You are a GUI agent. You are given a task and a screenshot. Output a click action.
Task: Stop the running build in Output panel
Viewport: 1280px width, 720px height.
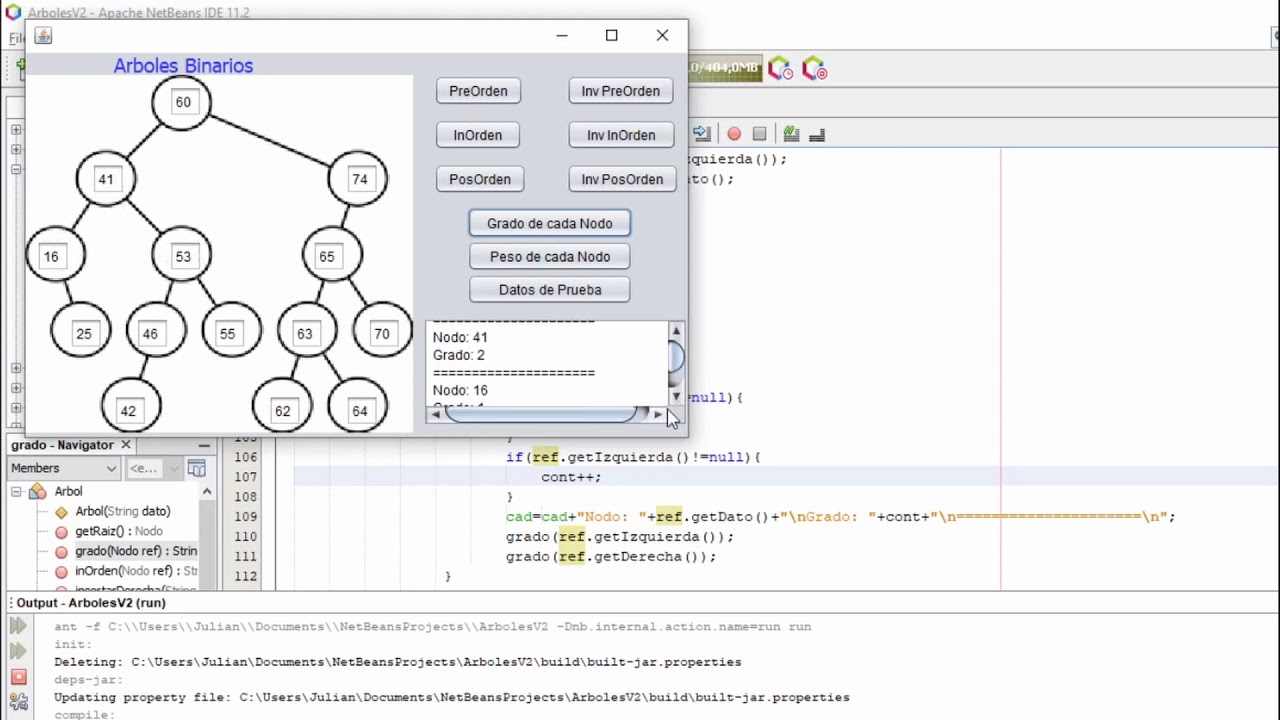click(18, 677)
